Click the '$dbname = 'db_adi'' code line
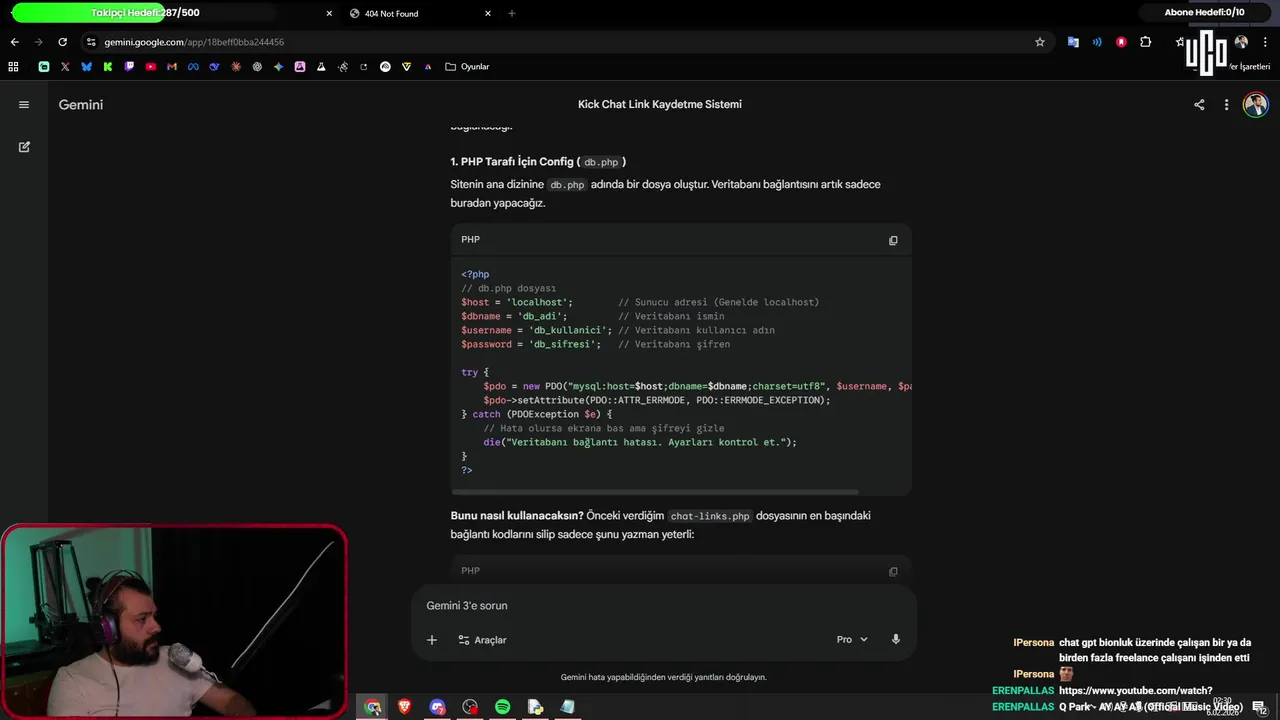This screenshot has width=1280, height=720. (x=514, y=316)
